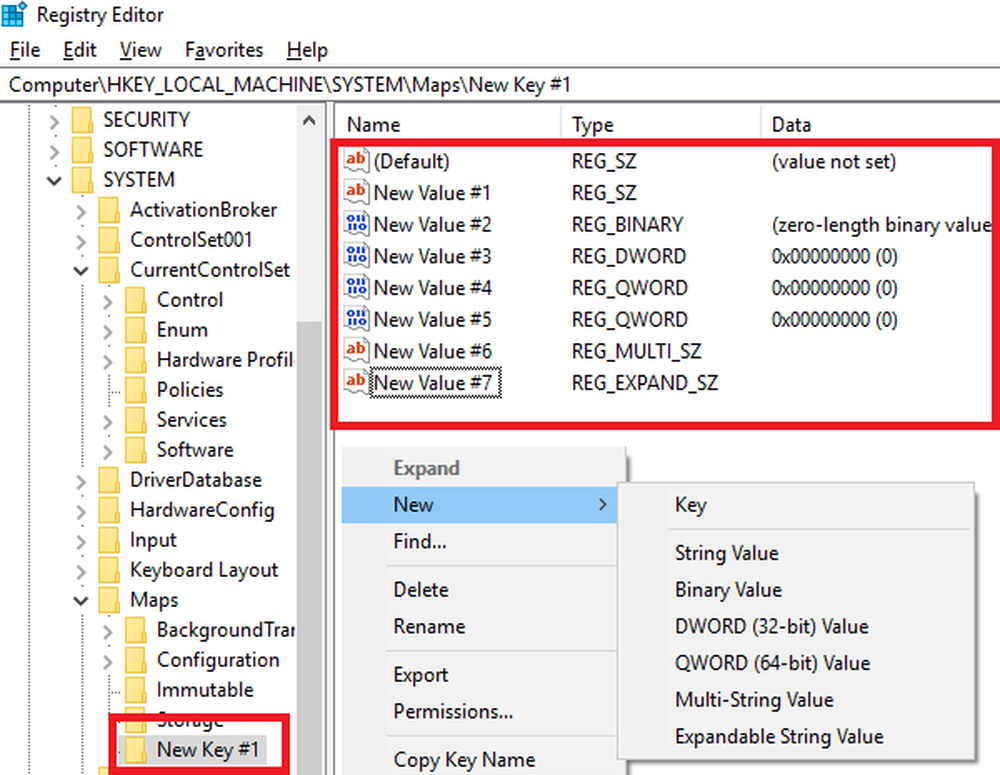This screenshot has width=1000, height=775.
Task: Open the File menu
Action: click(x=25, y=49)
